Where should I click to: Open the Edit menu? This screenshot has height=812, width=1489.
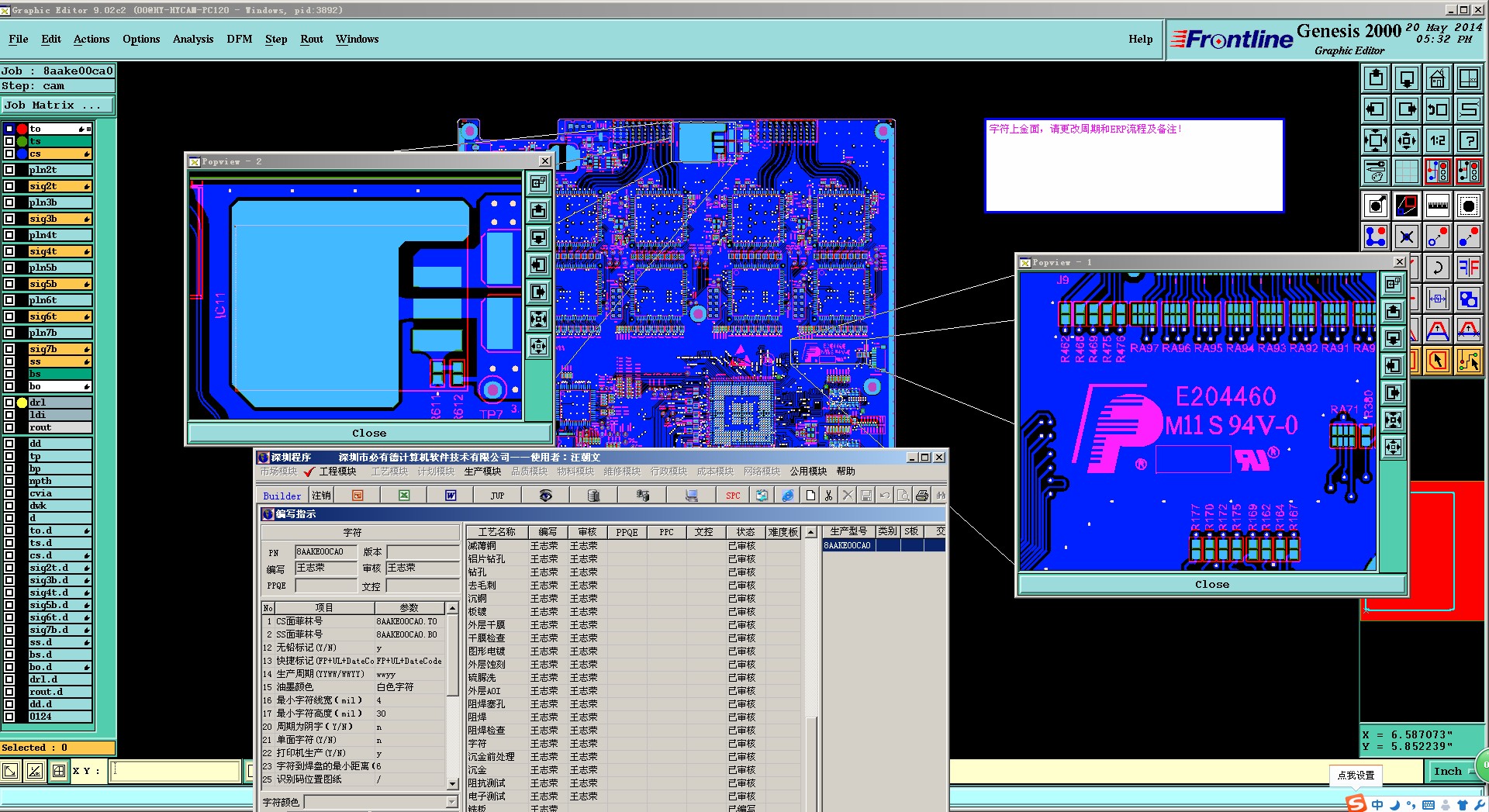(51, 39)
